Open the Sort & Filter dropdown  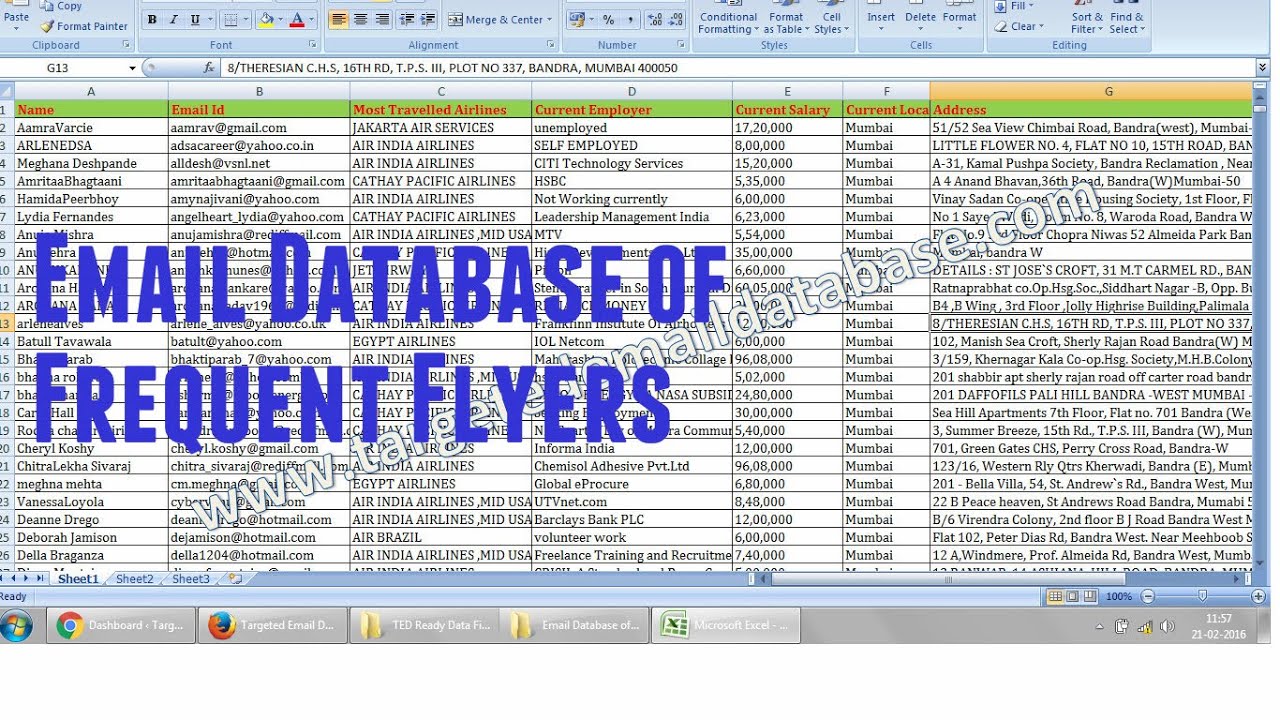point(1085,22)
